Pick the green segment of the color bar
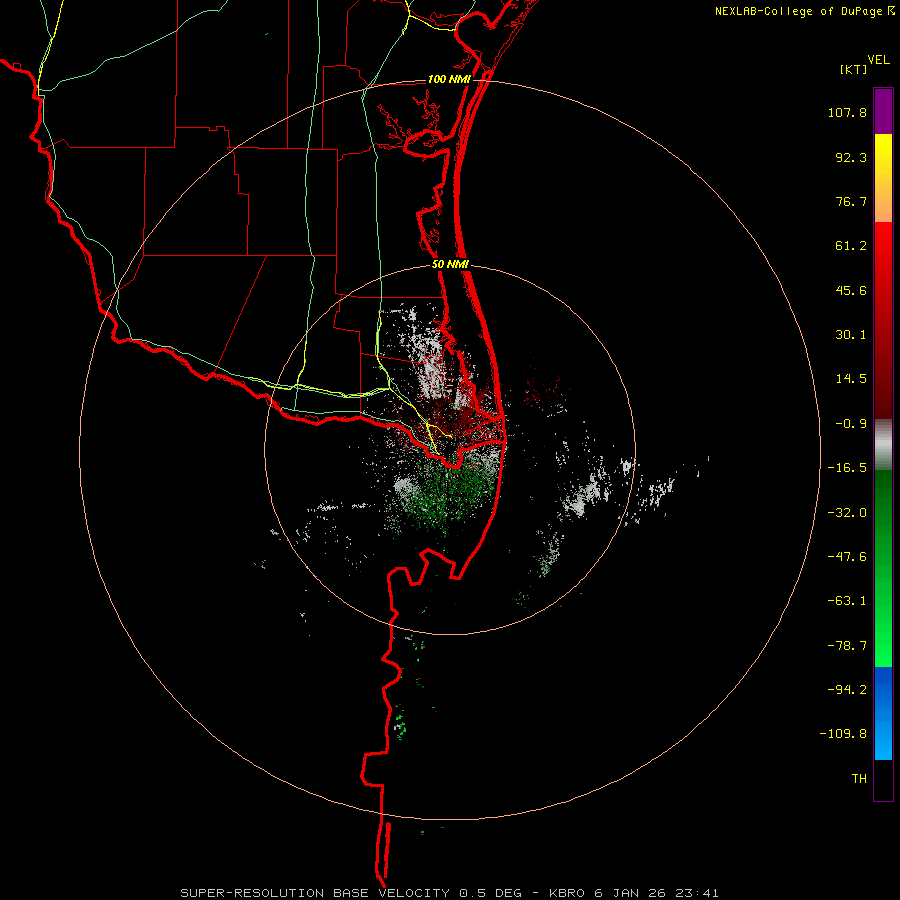The image size is (900, 900). pos(883,568)
